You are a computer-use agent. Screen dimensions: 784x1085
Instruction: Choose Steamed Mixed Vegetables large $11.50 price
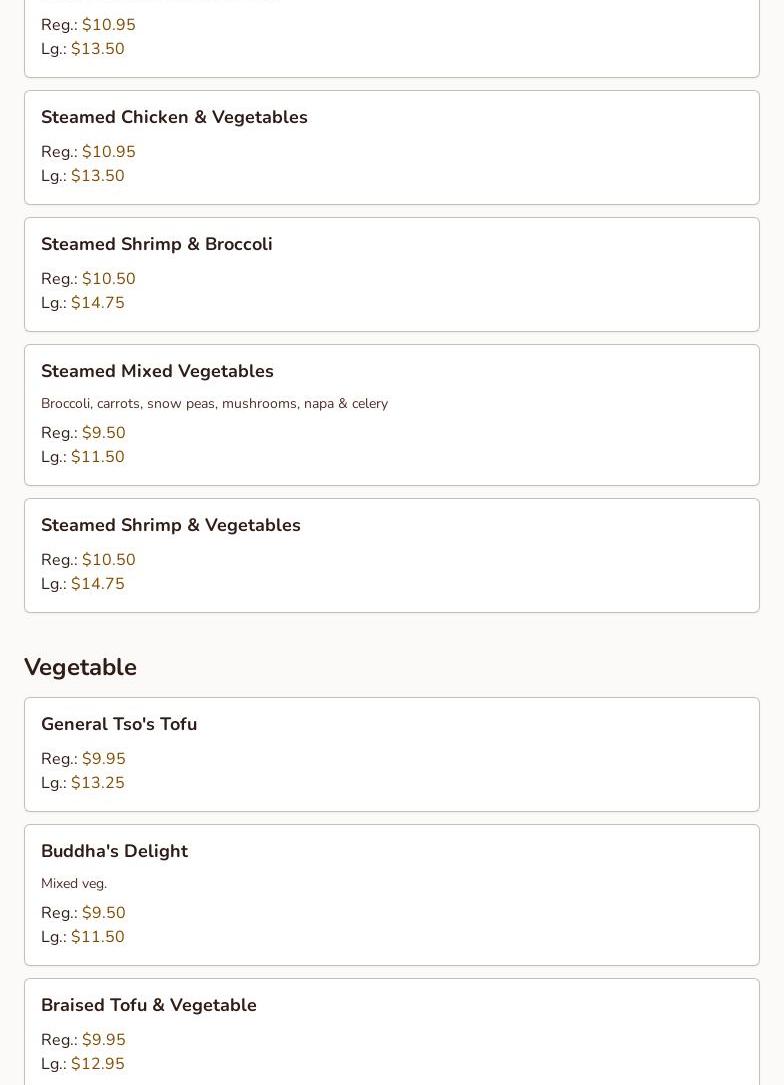[x=97, y=457]
